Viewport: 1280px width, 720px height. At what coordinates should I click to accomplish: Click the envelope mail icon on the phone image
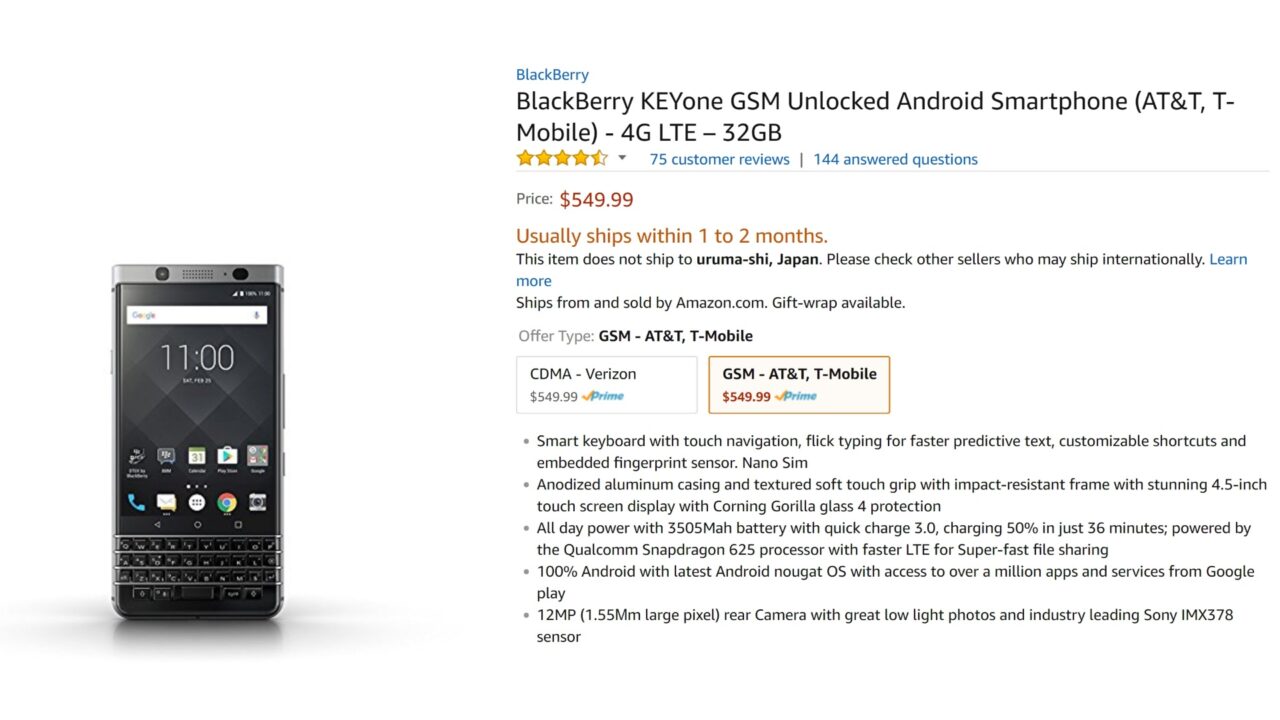click(166, 502)
